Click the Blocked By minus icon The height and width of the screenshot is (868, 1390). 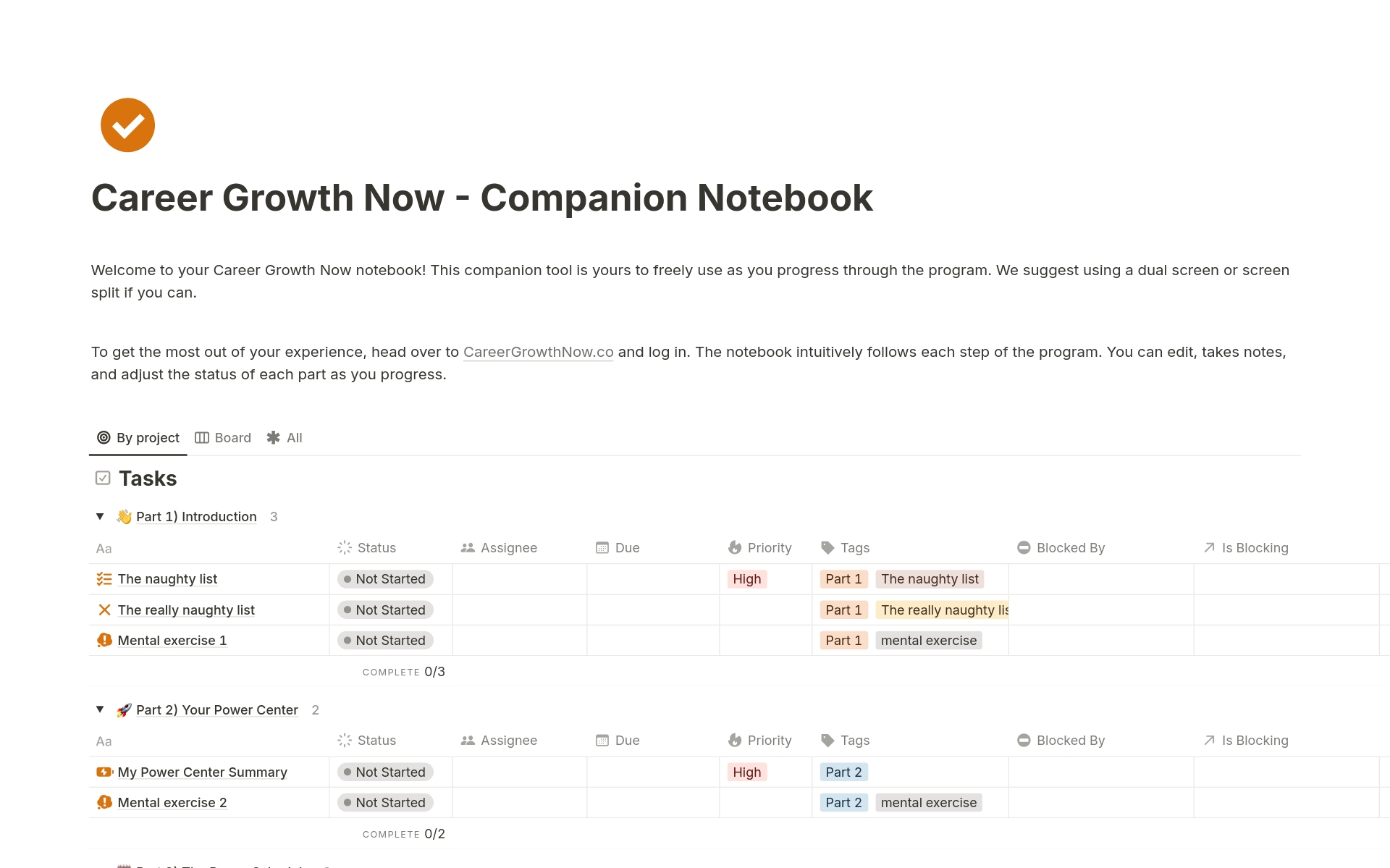click(1024, 548)
